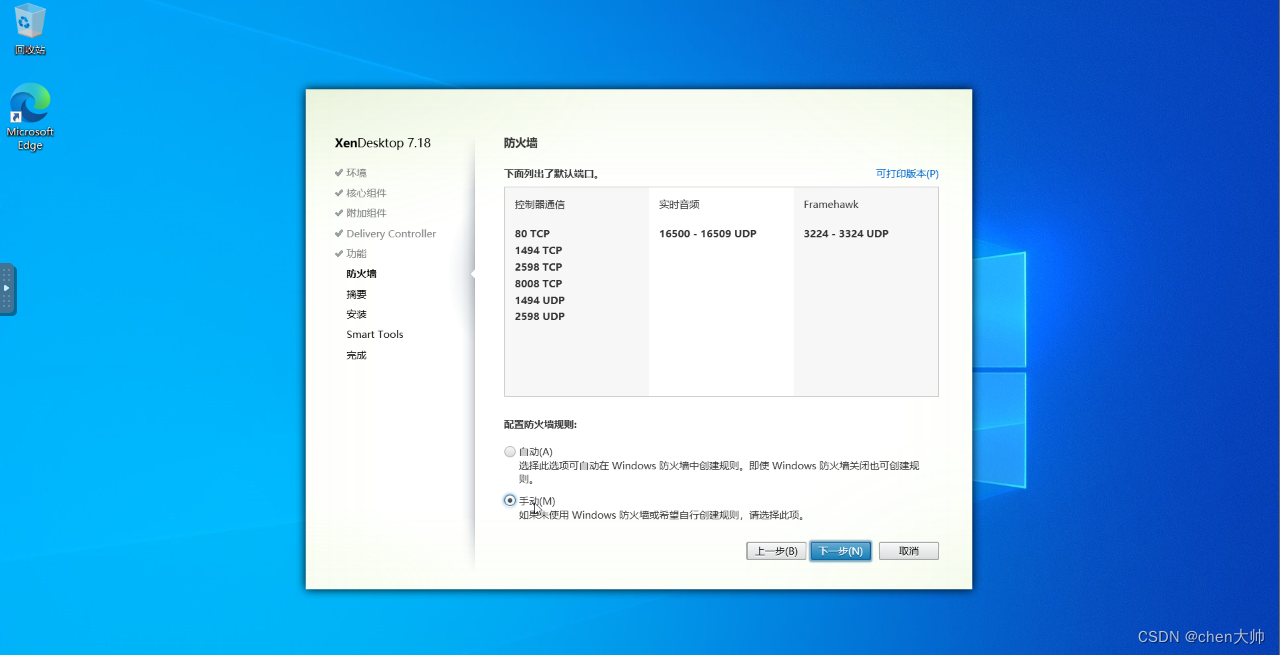
Task: Go to the Delivery Controller step
Action: (391, 234)
